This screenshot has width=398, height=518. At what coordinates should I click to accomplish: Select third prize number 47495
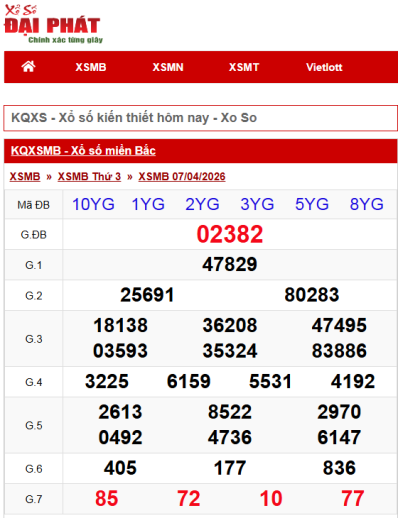[339, 325]
